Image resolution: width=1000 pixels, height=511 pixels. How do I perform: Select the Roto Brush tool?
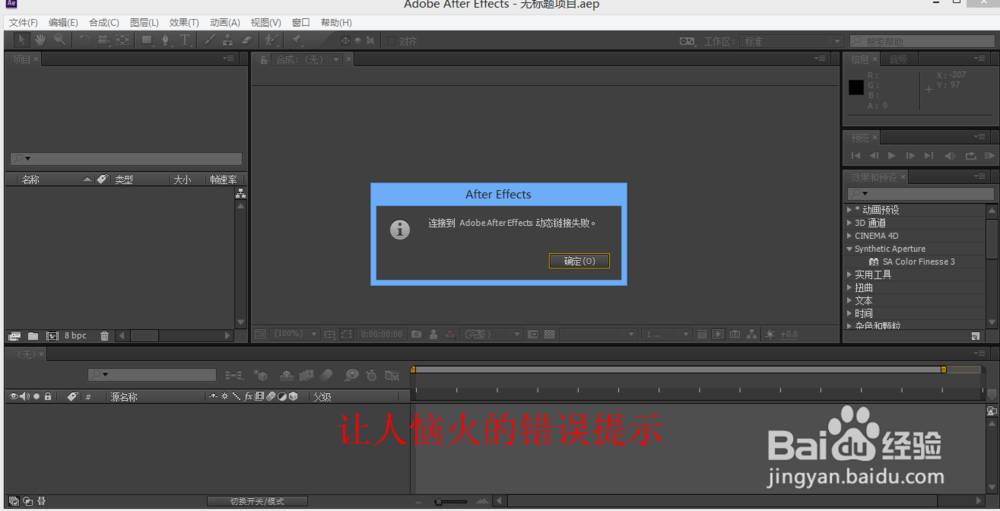pyautogui.click(x=272, y=40)
